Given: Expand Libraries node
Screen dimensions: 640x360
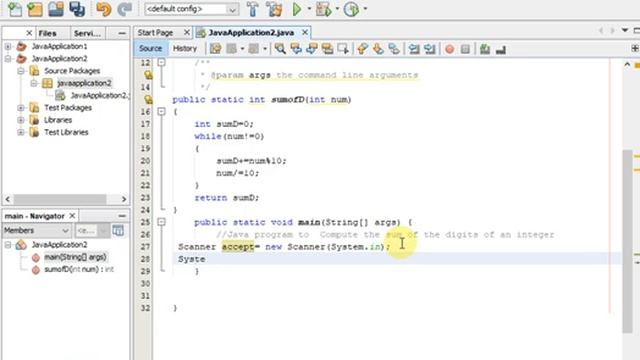Looking at the screenshot, I should pos(21,120).
